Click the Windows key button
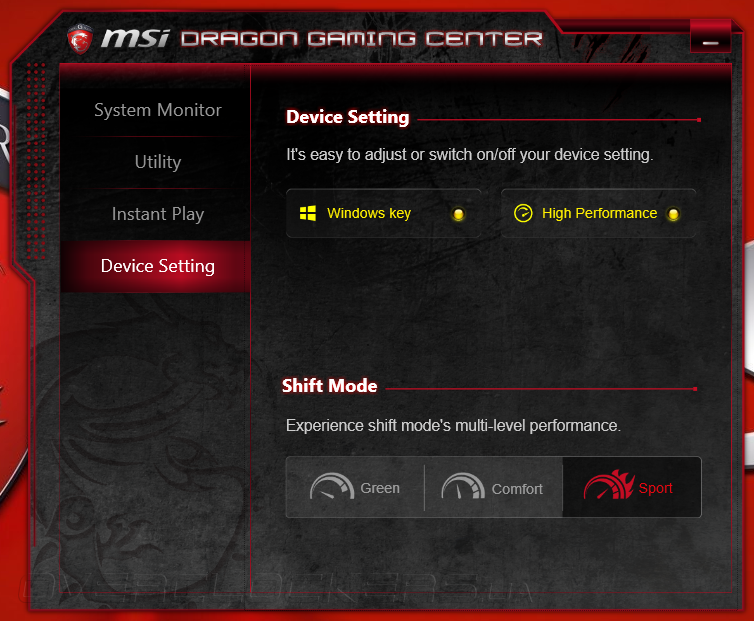The width and height of the screenshot is (754, 621). click(x=383, y=213)
